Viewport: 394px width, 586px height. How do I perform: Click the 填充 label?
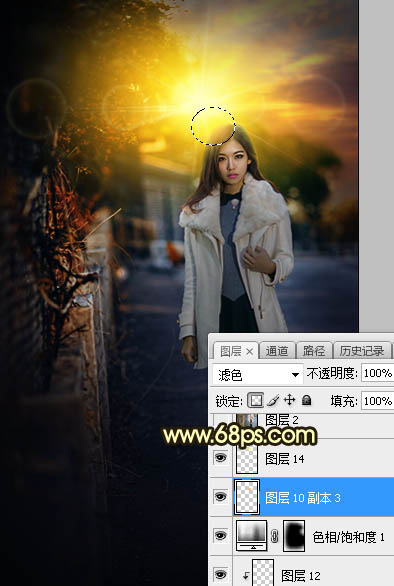click(344, 401)
